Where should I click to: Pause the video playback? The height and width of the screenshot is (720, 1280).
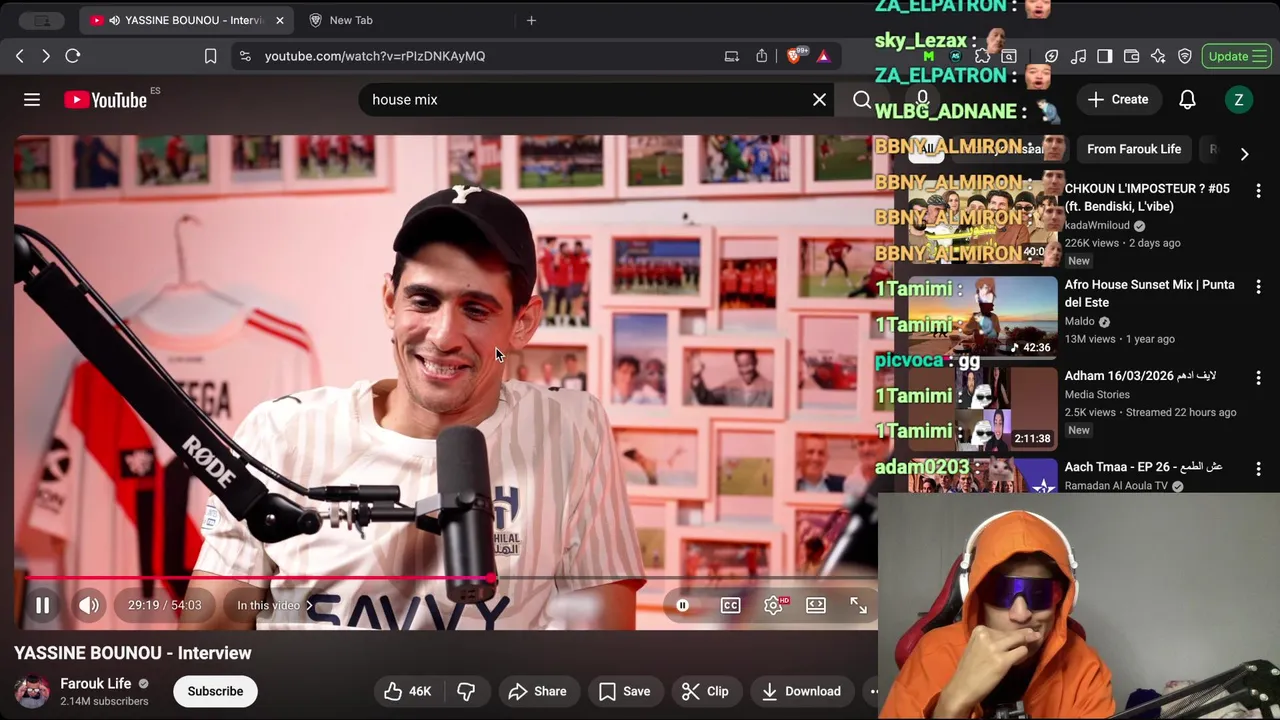(x=42, y=605)
